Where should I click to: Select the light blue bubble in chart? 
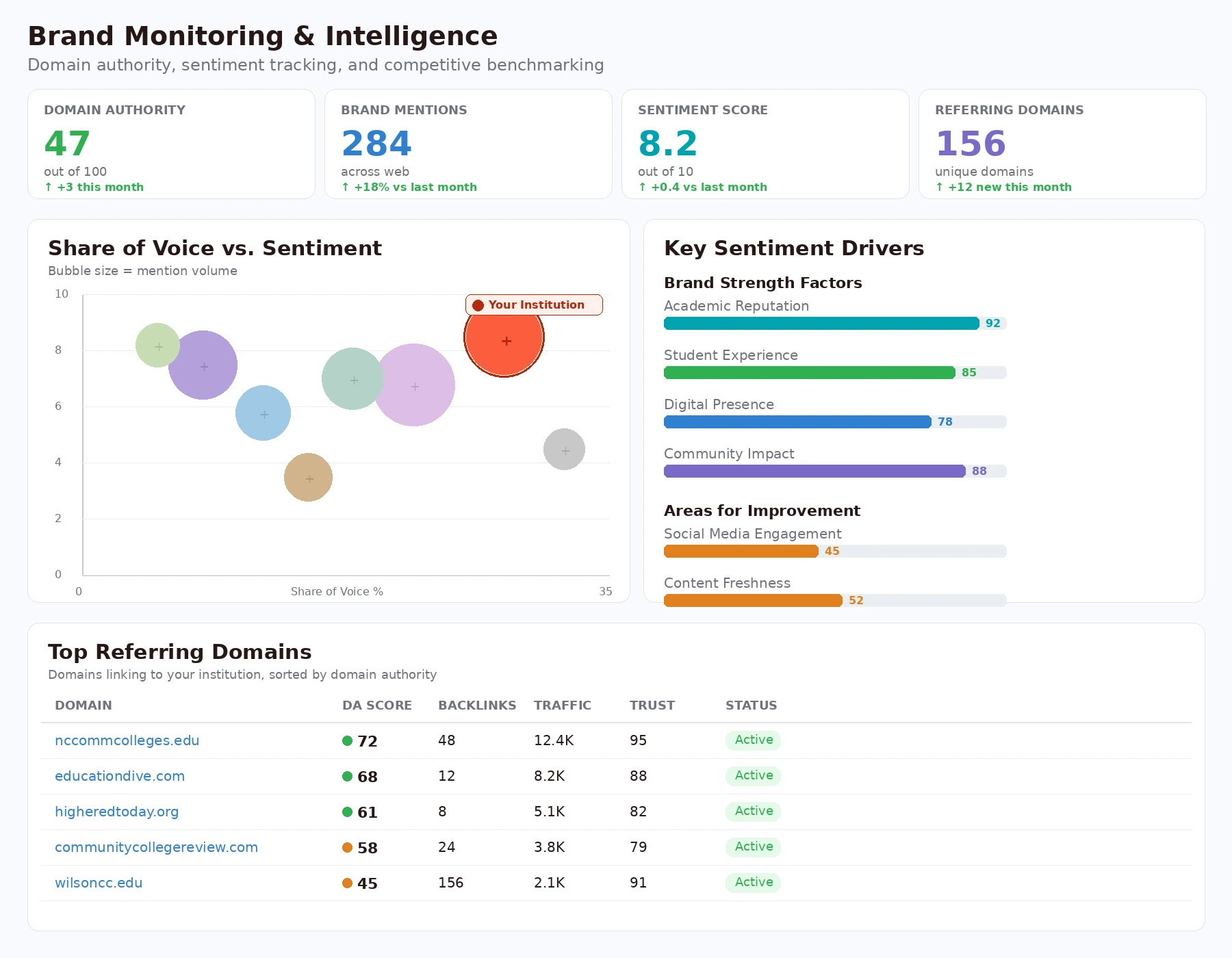263,413
